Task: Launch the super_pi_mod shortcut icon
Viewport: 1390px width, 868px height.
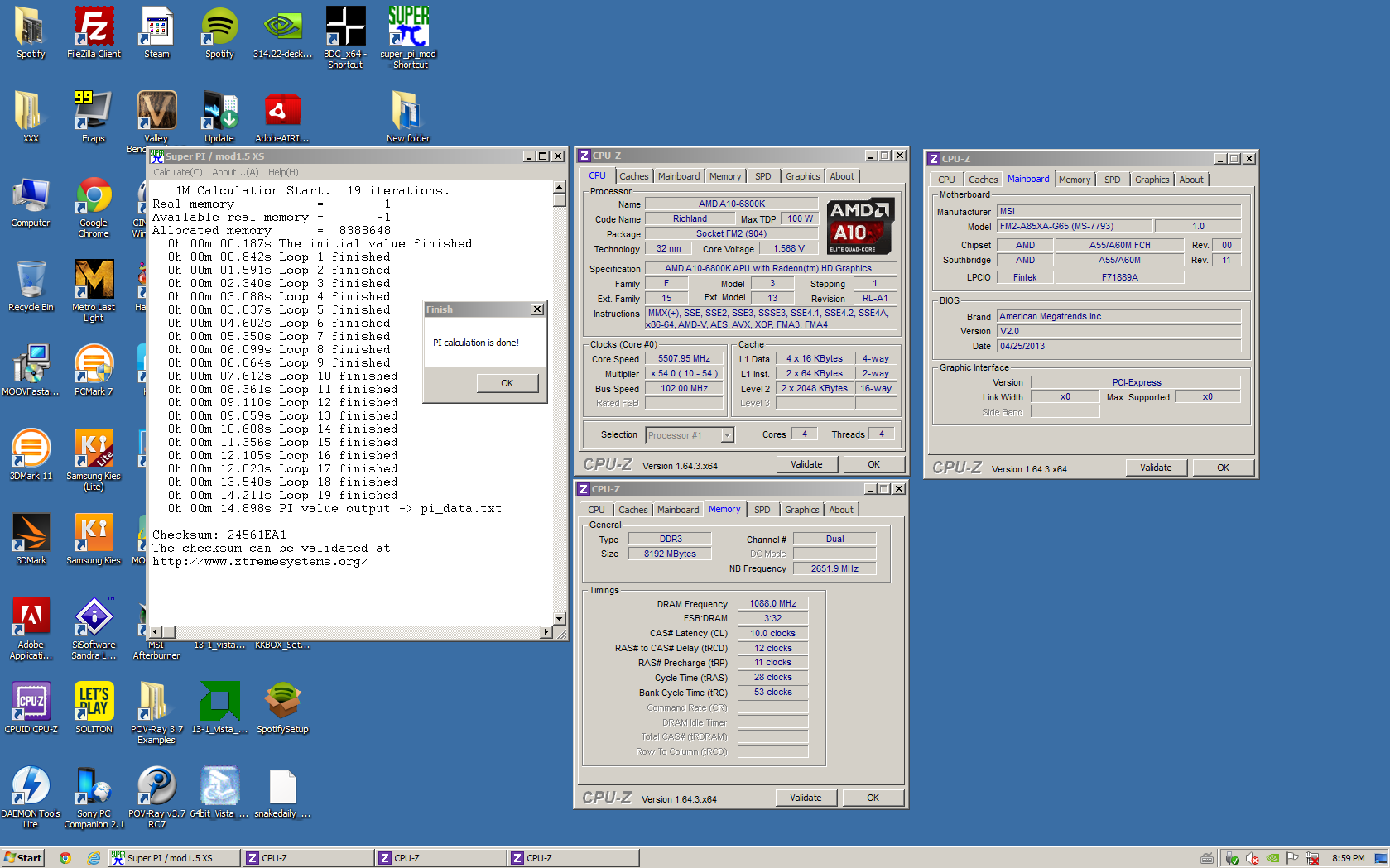Action: click(408, 38)
